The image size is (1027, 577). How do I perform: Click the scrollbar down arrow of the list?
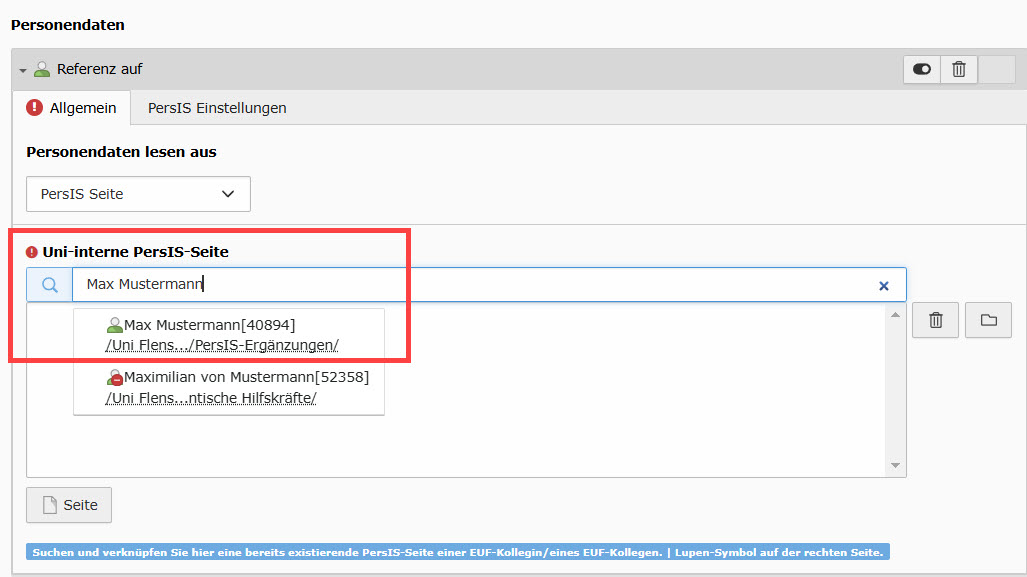pyautogui.click(x=895, y=466)
